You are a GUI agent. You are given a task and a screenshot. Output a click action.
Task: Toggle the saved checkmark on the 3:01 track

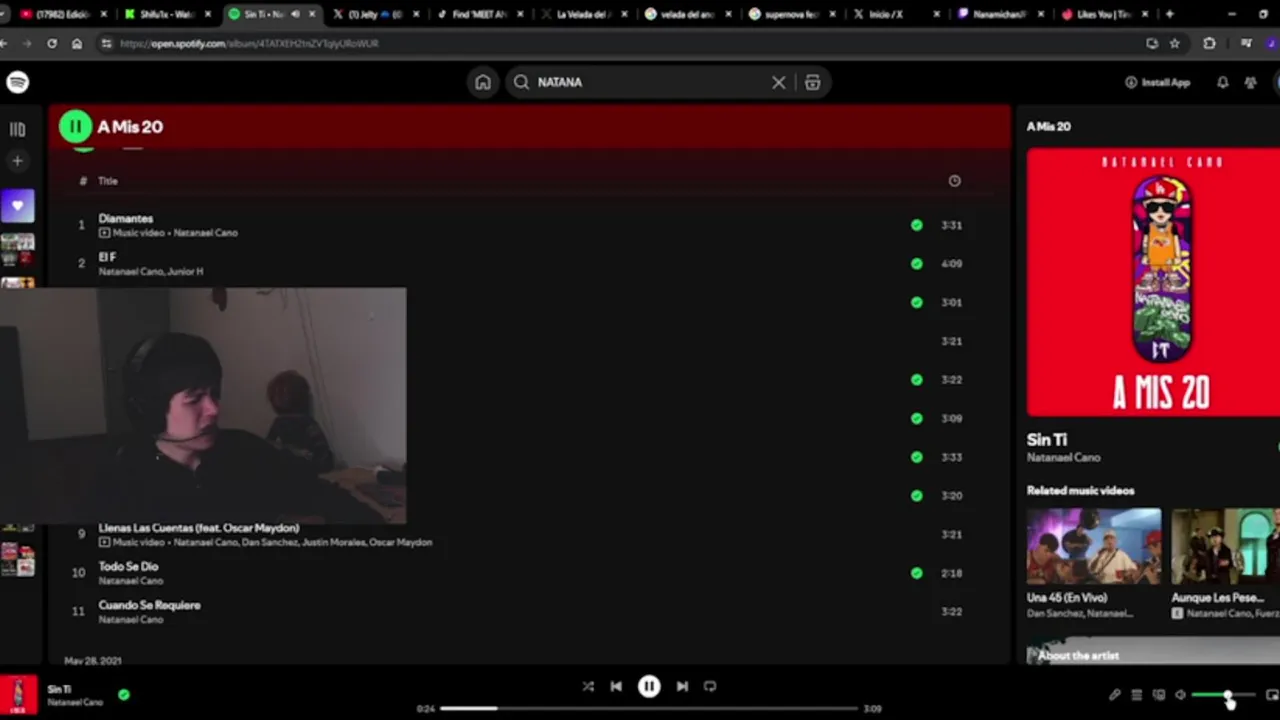point(916,302)
